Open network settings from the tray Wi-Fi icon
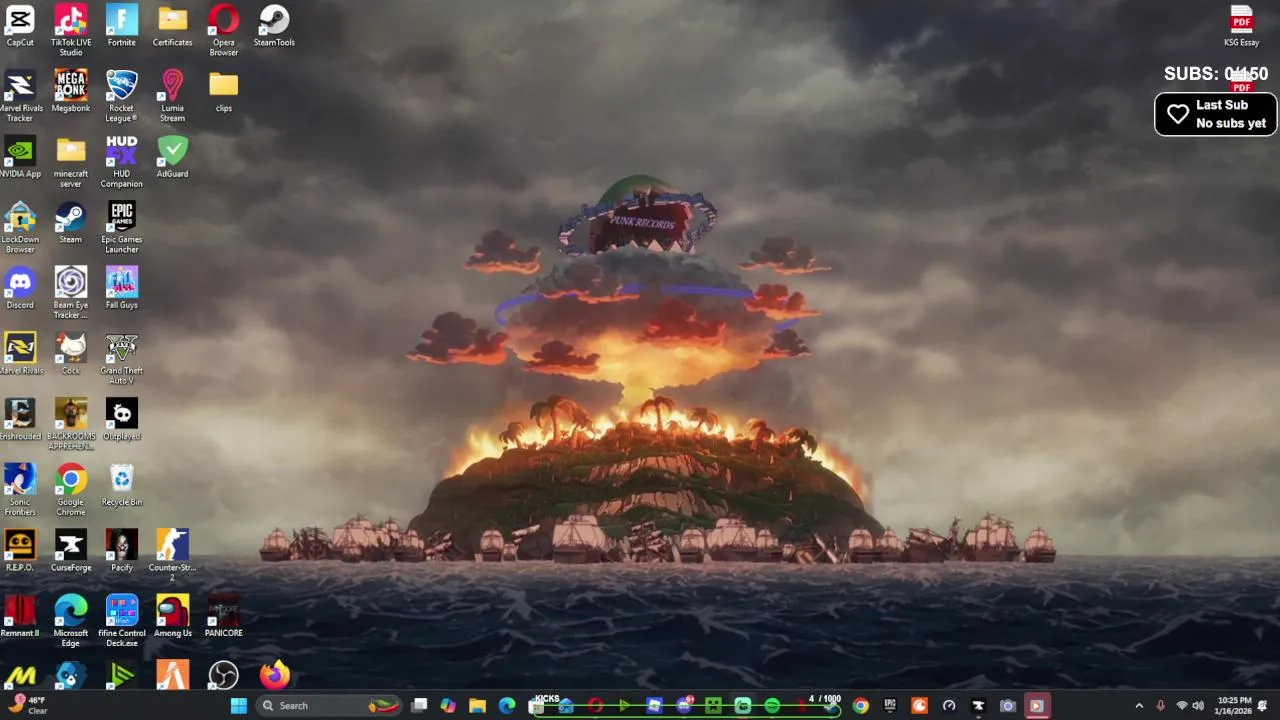Screen dimensions: 1280x720 tap(1181, 706)
